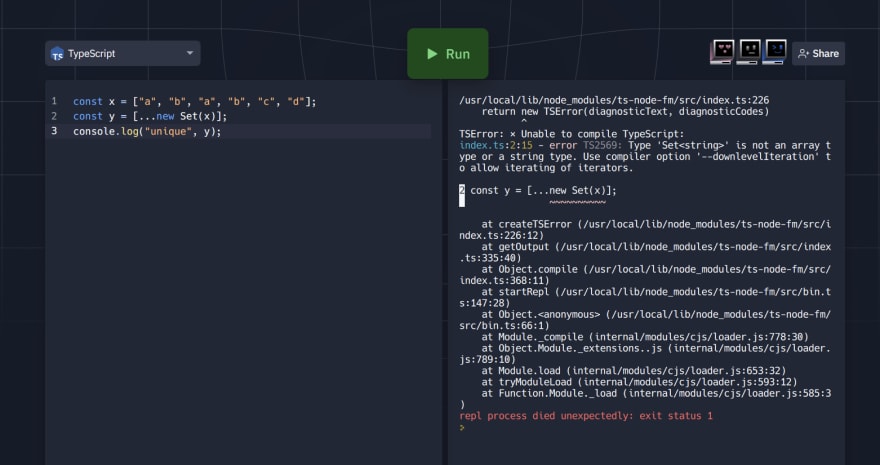The width and height of the screenshot is (880, 465).
Task: Click the 'at startRepl' stack trace line
Action: (645, 297)
